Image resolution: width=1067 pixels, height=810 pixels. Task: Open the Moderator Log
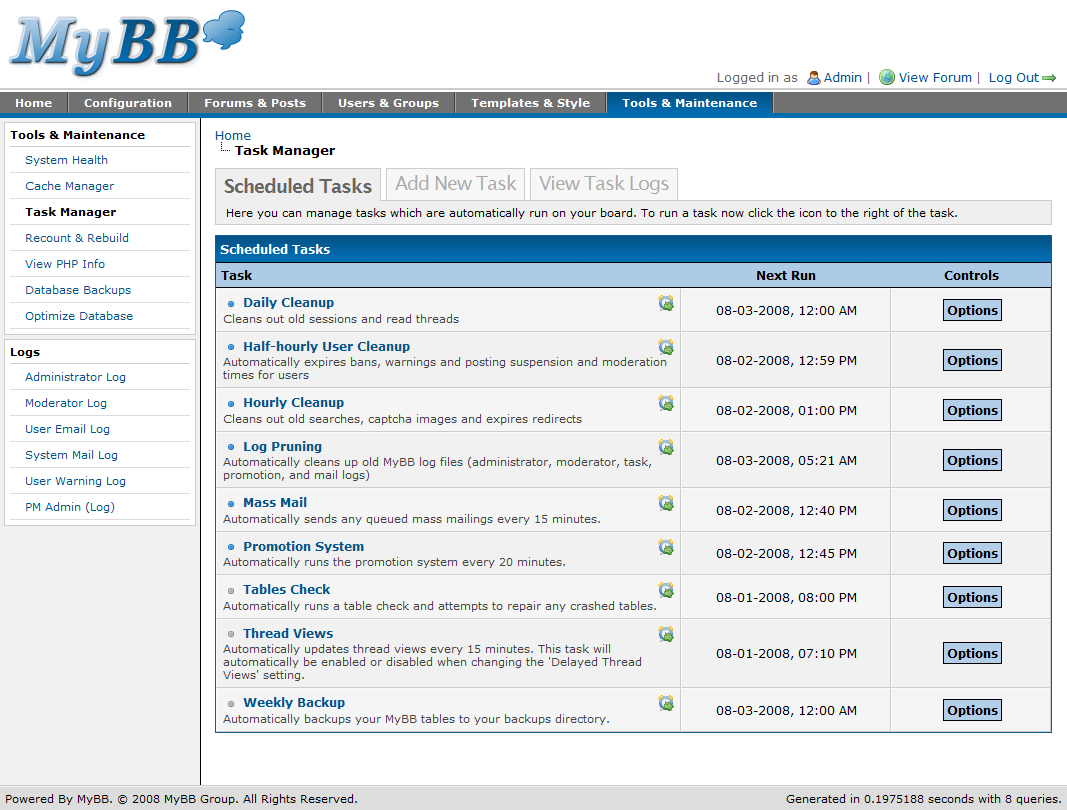point(66,403)
